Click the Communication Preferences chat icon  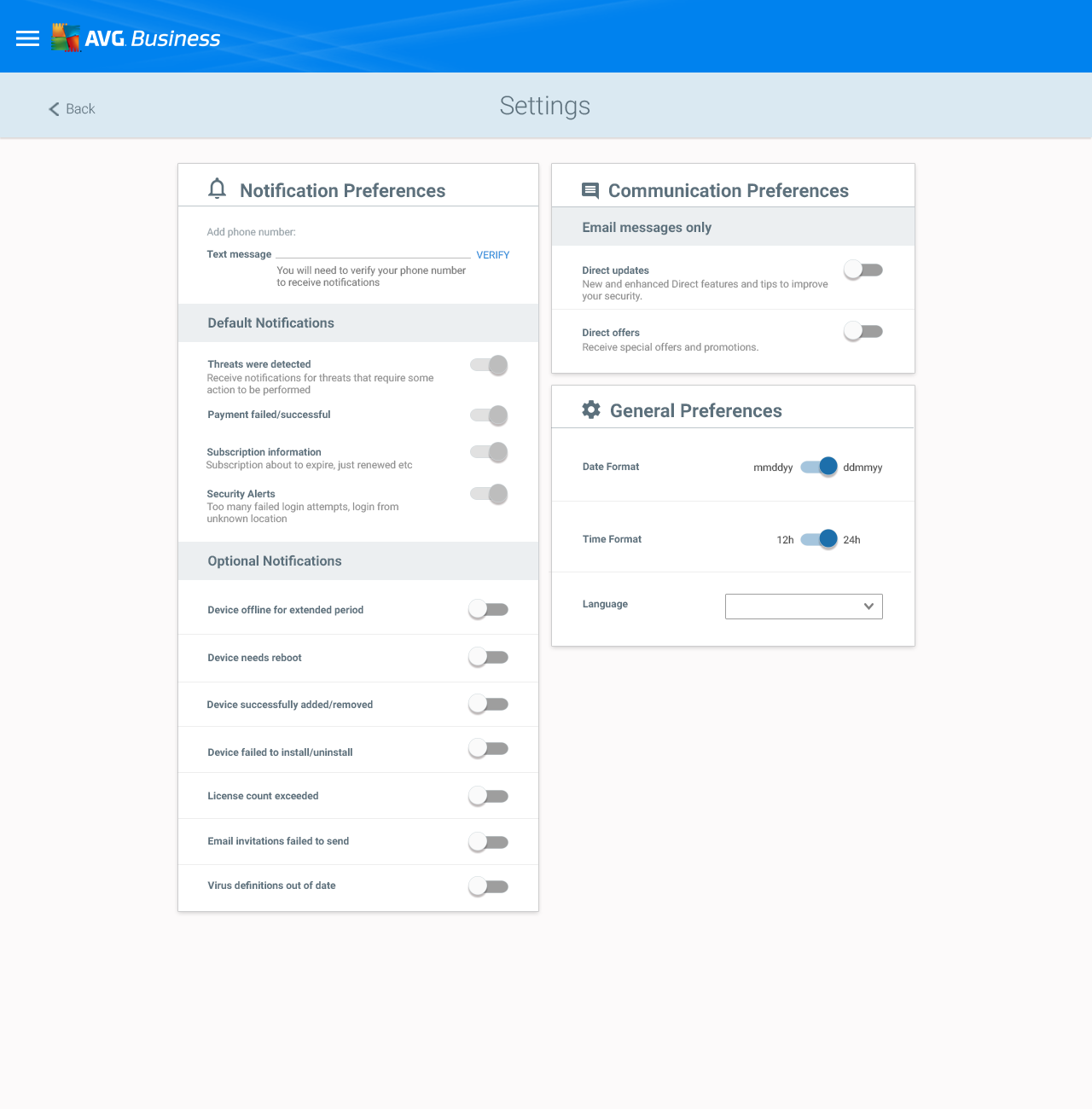[x=590, y=190]
